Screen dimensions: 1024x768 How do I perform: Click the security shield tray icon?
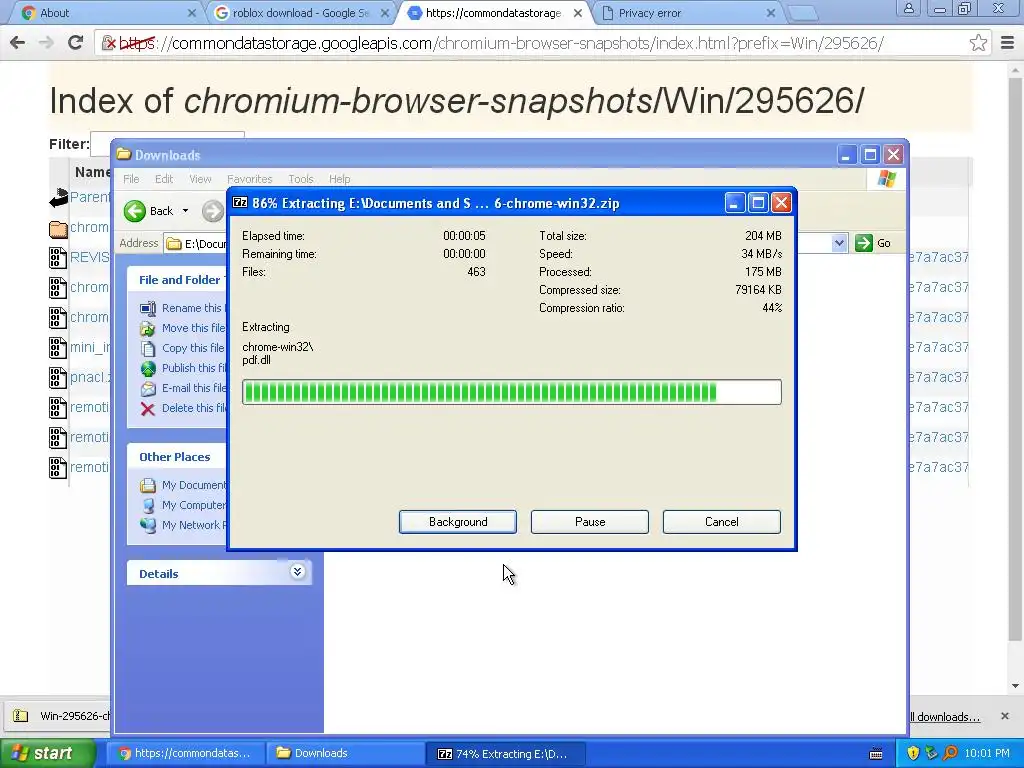coord(913,754)
